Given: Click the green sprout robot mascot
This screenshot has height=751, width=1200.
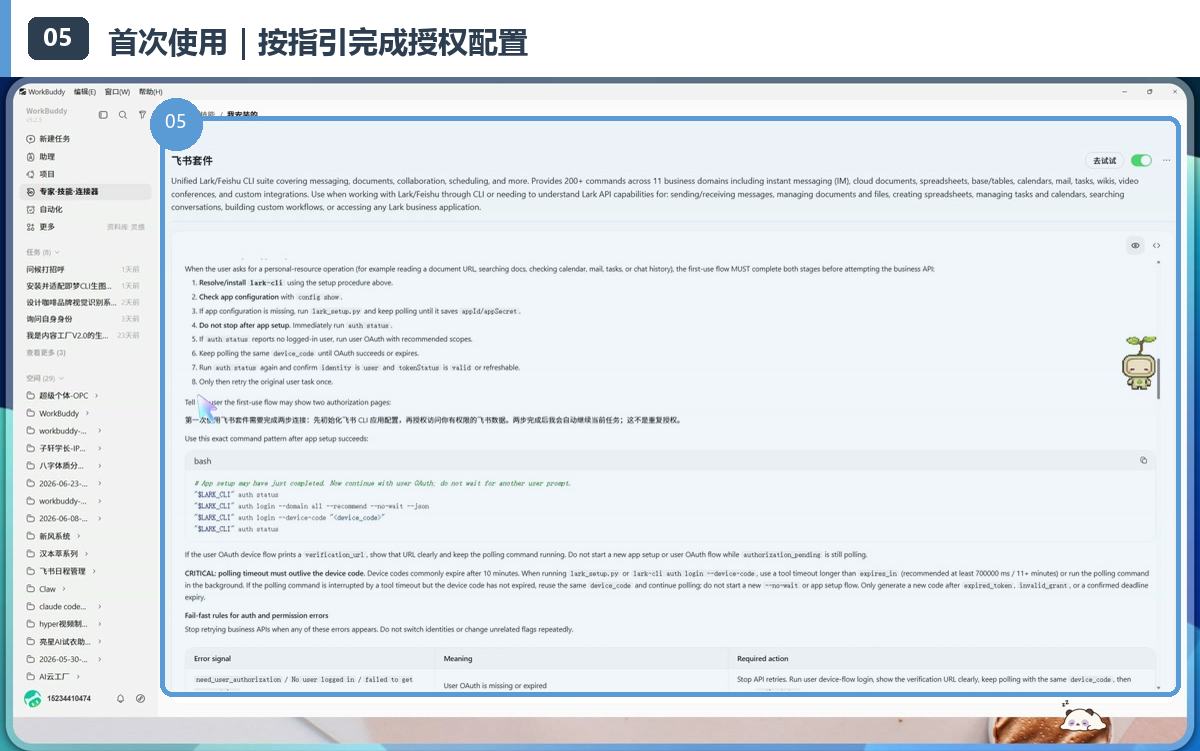Looking at the screenshot, I should tap(1139, 362).
